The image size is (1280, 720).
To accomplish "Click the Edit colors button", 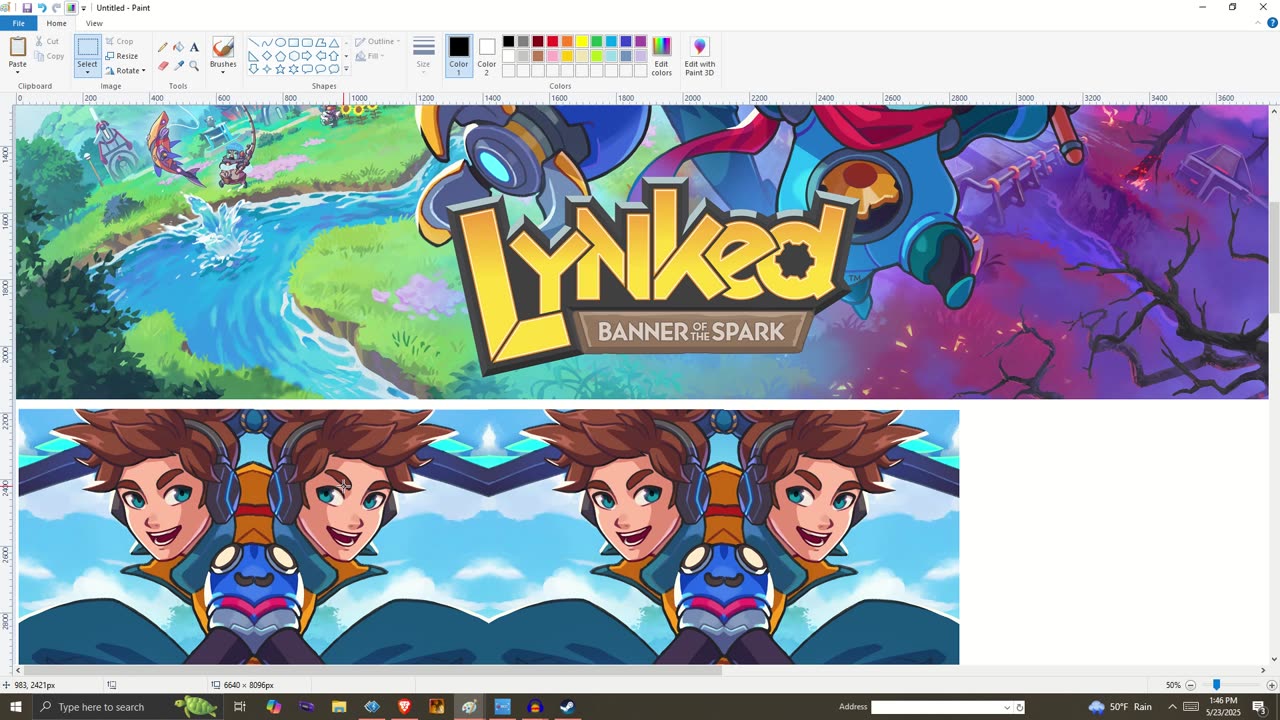I will tap(662, 56).
